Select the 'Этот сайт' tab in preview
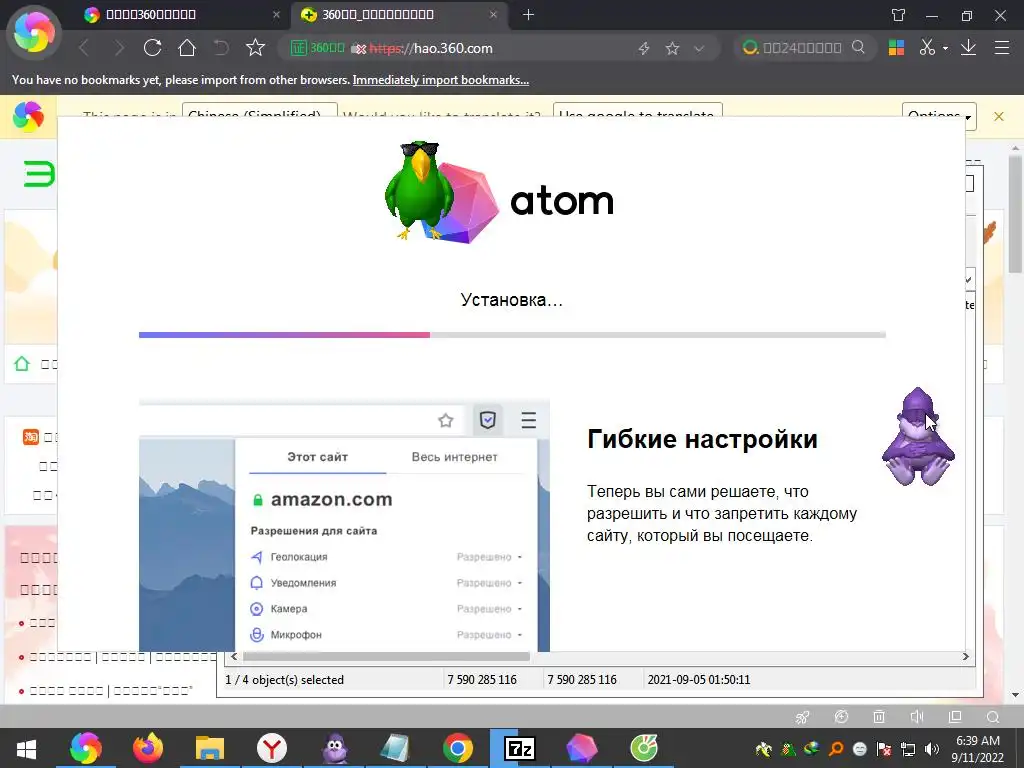The image size is (1024, 768). (317, 457)
